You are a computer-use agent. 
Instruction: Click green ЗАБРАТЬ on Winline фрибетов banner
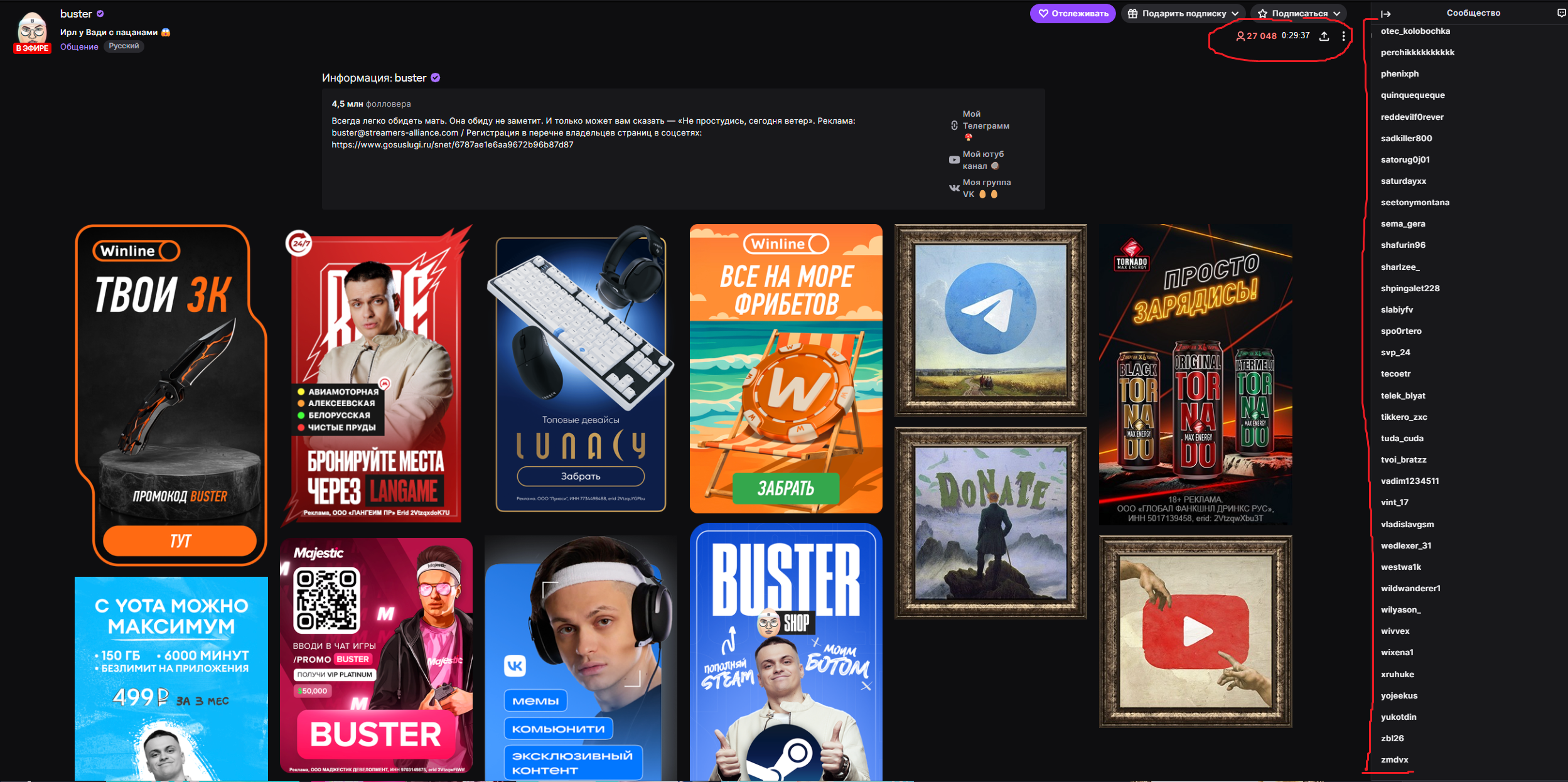click(786, 488)
